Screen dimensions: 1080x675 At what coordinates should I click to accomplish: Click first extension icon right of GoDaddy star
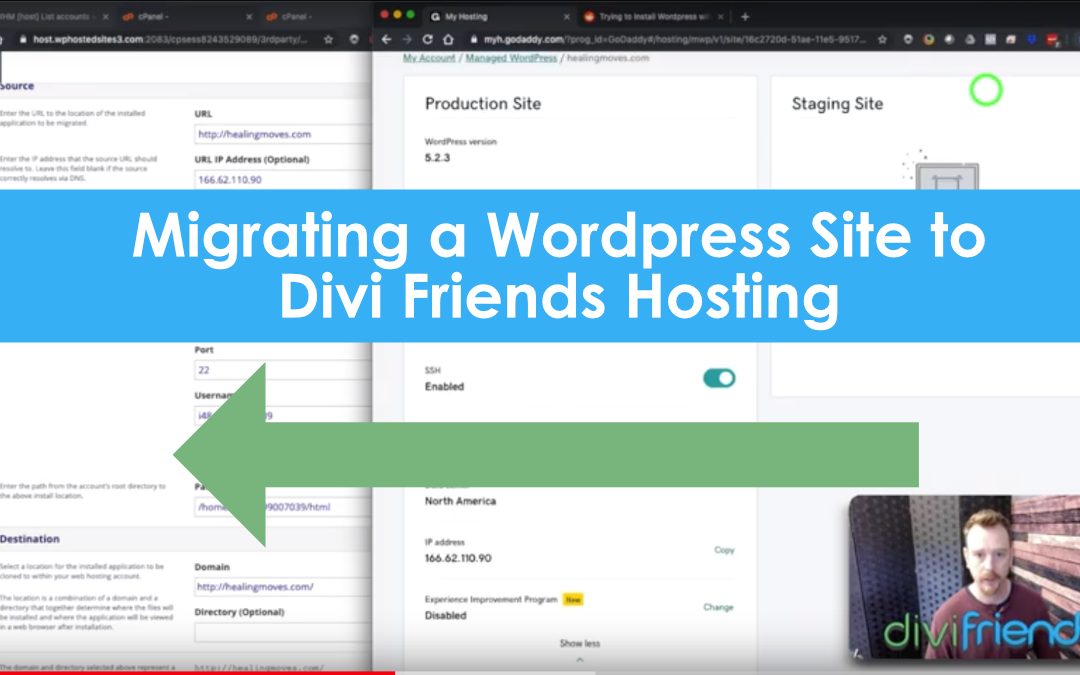pyautogui.click(x=908, y=40)
